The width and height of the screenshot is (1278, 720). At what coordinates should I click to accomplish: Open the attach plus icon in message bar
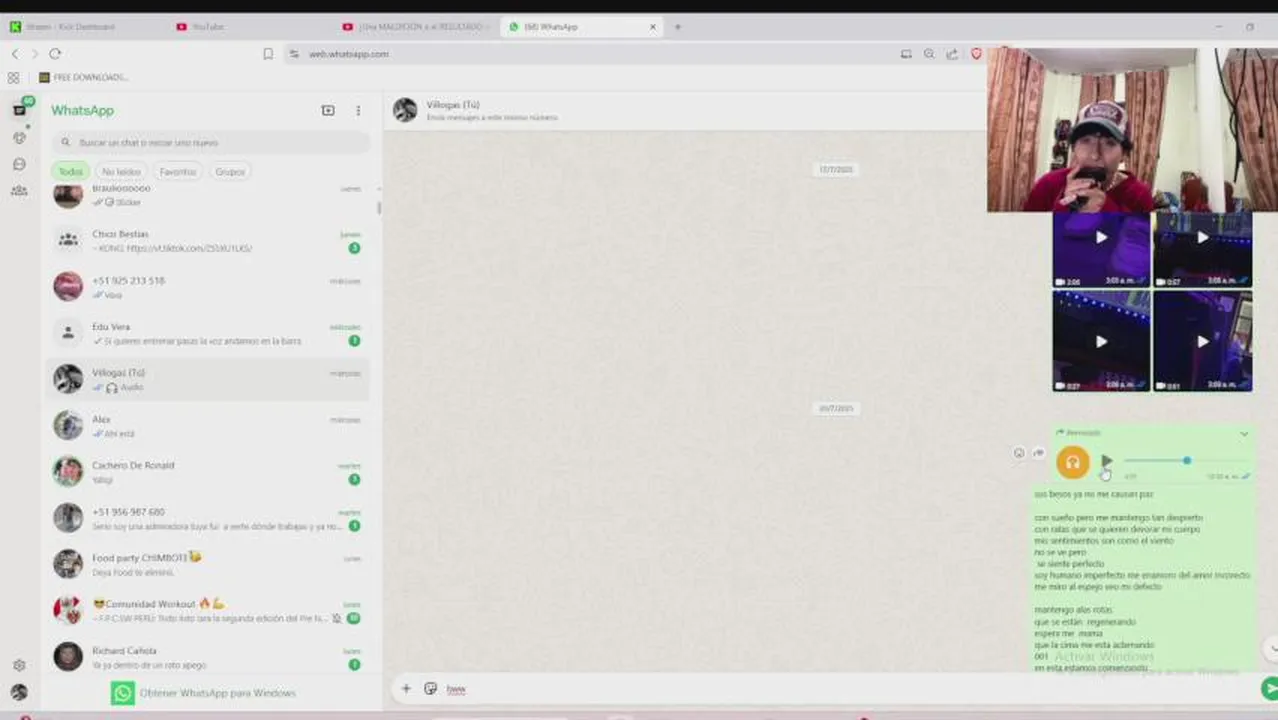tap(406, 688)
